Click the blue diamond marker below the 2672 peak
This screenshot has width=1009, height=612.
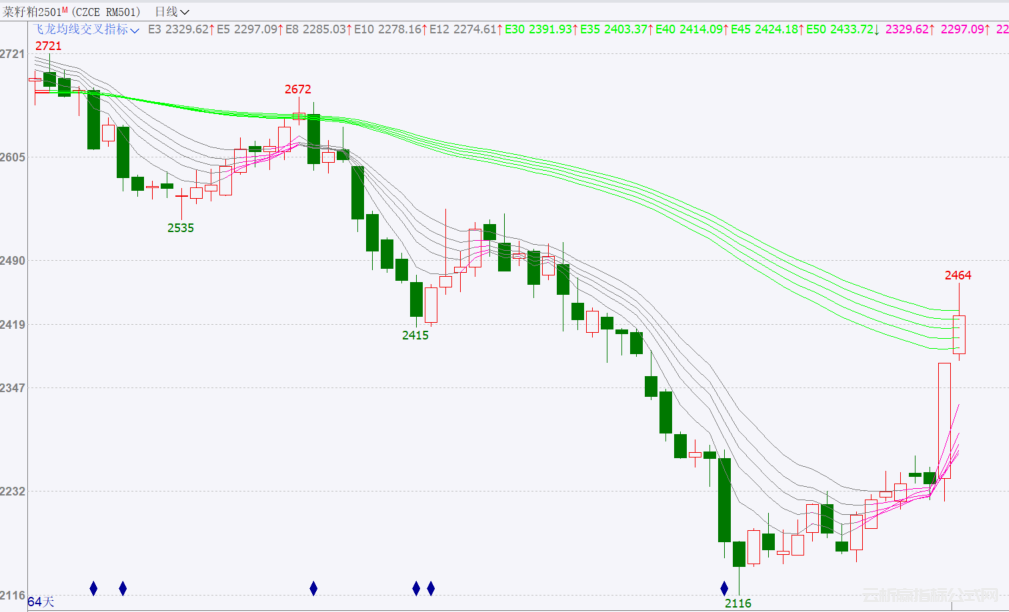[313, 588]
